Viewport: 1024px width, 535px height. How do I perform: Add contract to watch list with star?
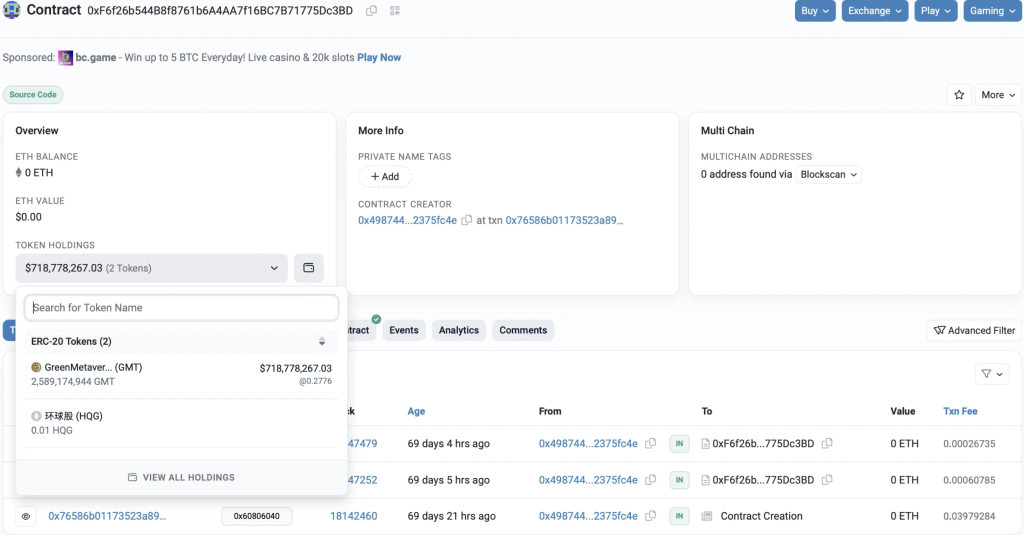pyautogui.click(x=959, y=95)
